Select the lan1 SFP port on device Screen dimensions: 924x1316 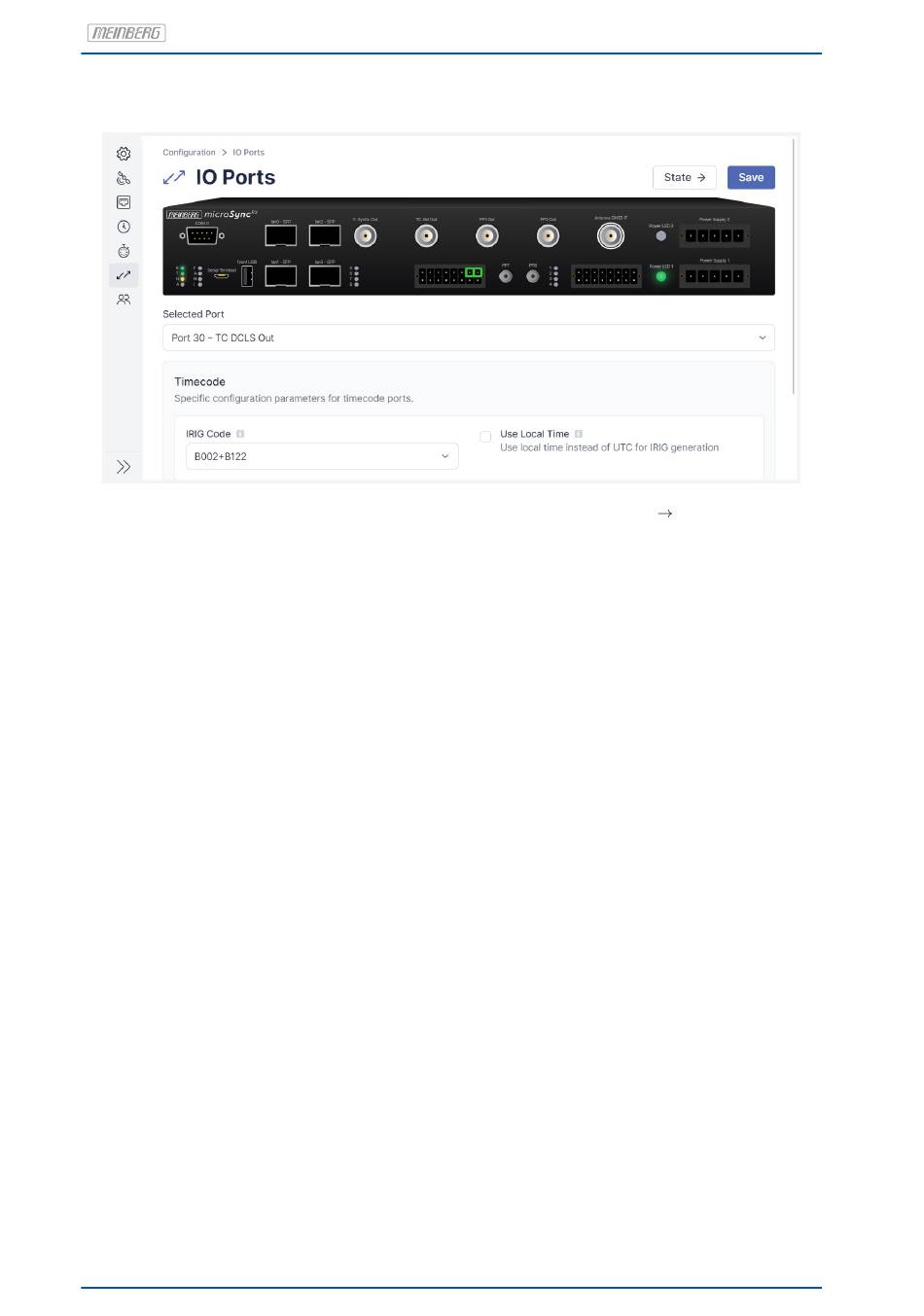click(281, 276)
